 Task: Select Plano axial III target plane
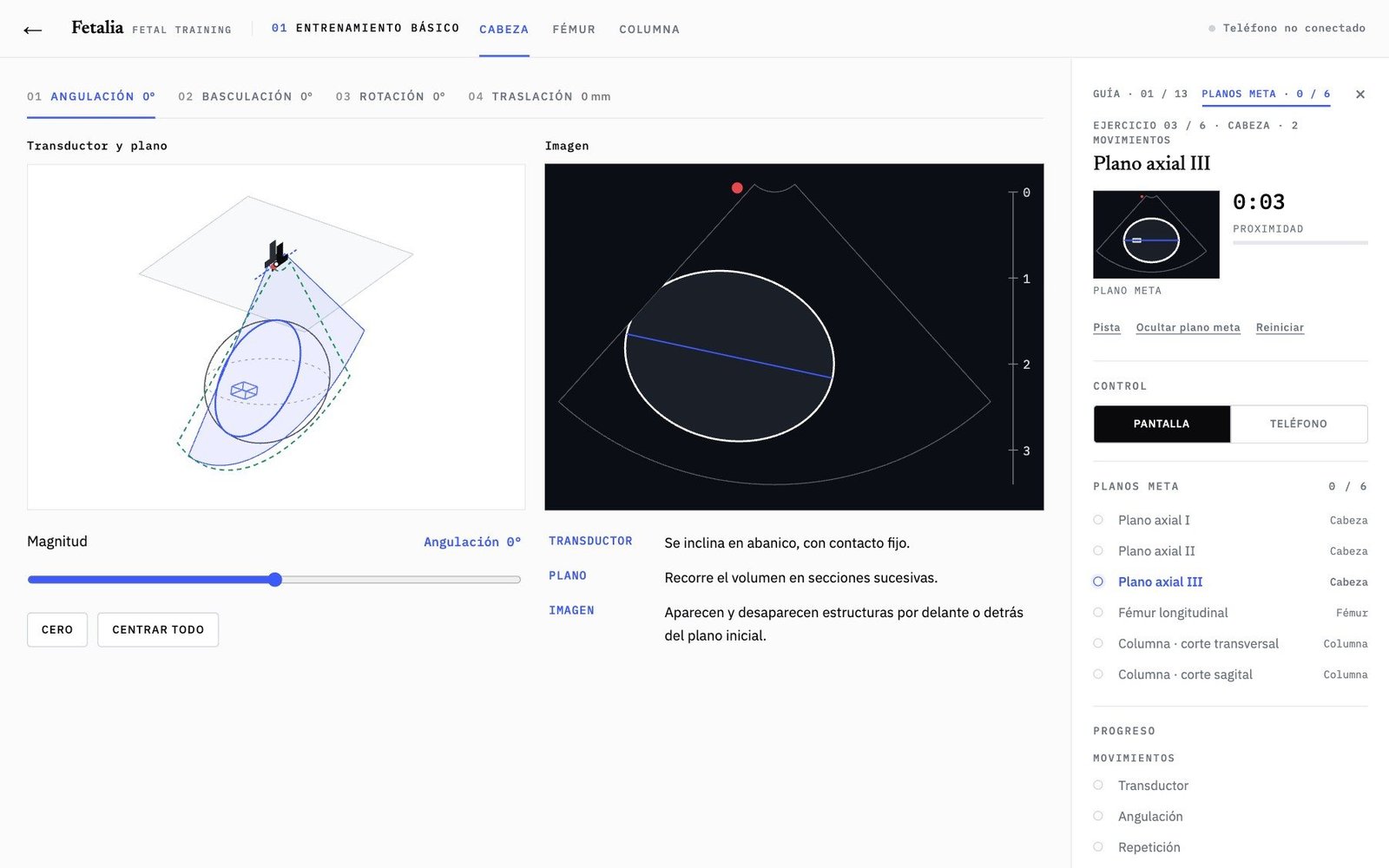pyautogui.click(x=1230, y=582)
